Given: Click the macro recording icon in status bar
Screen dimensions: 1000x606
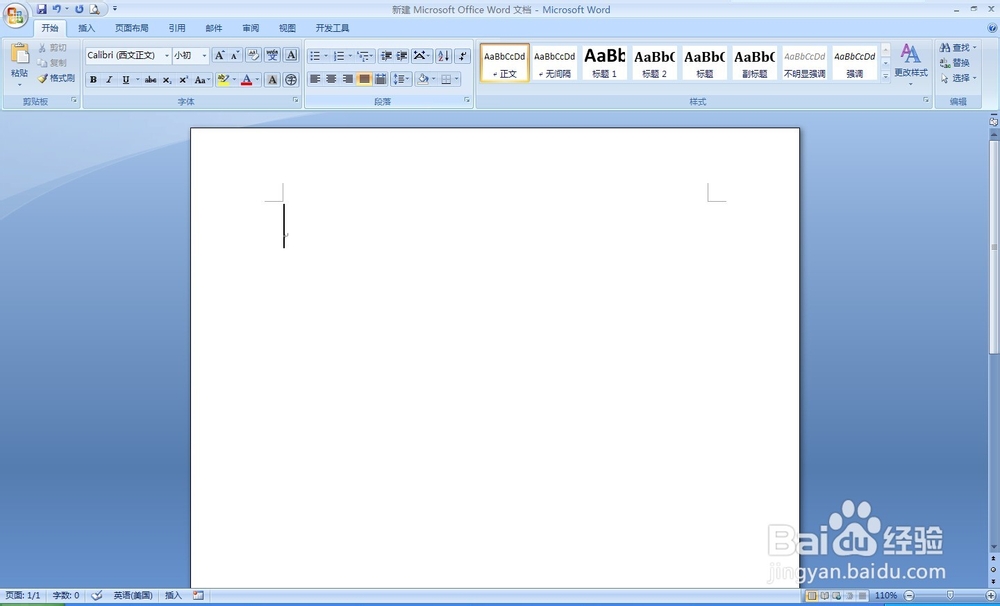Looking at the screenshot, I should (x=198, y=595).
